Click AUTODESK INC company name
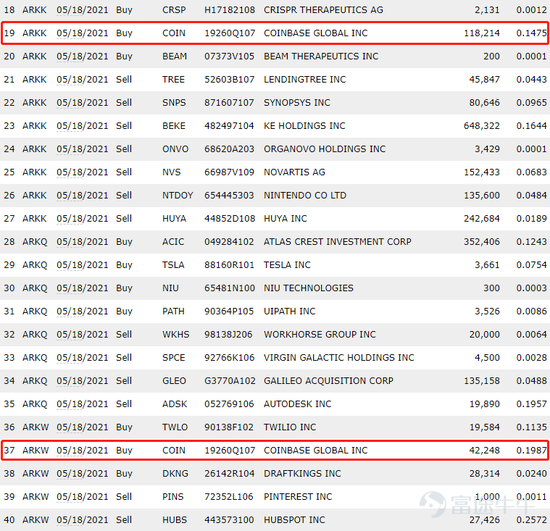The height and width of the screenshot is (531, 550). pyautogui.click(x=297, y=403)
